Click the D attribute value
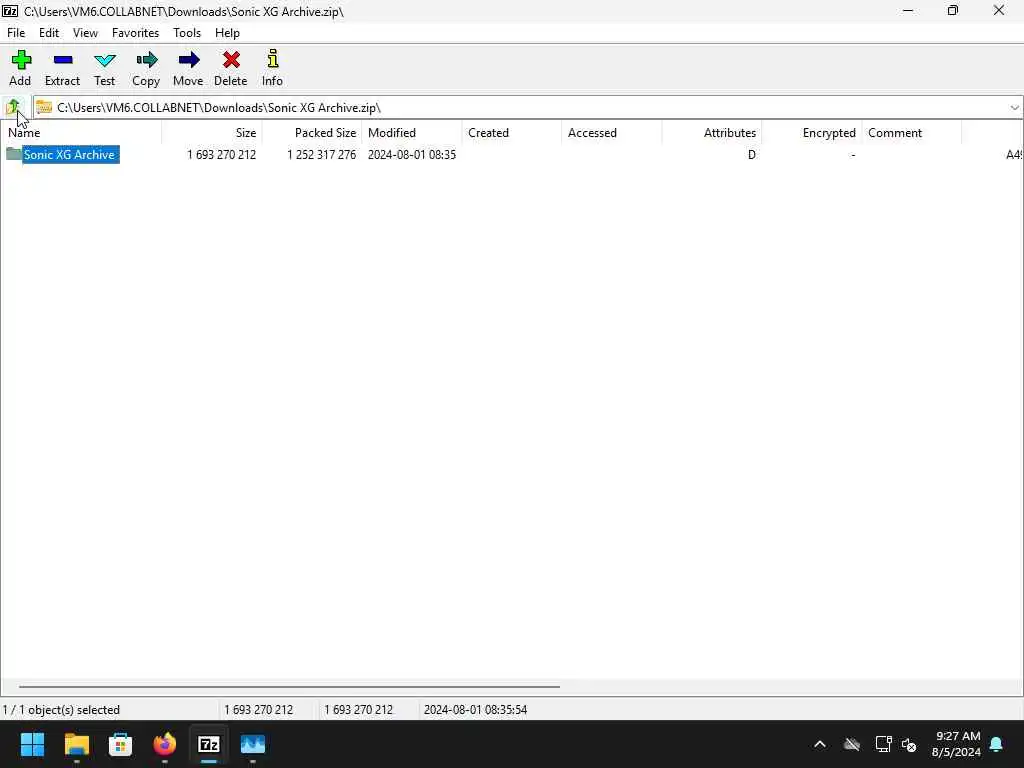 point(752,155)
